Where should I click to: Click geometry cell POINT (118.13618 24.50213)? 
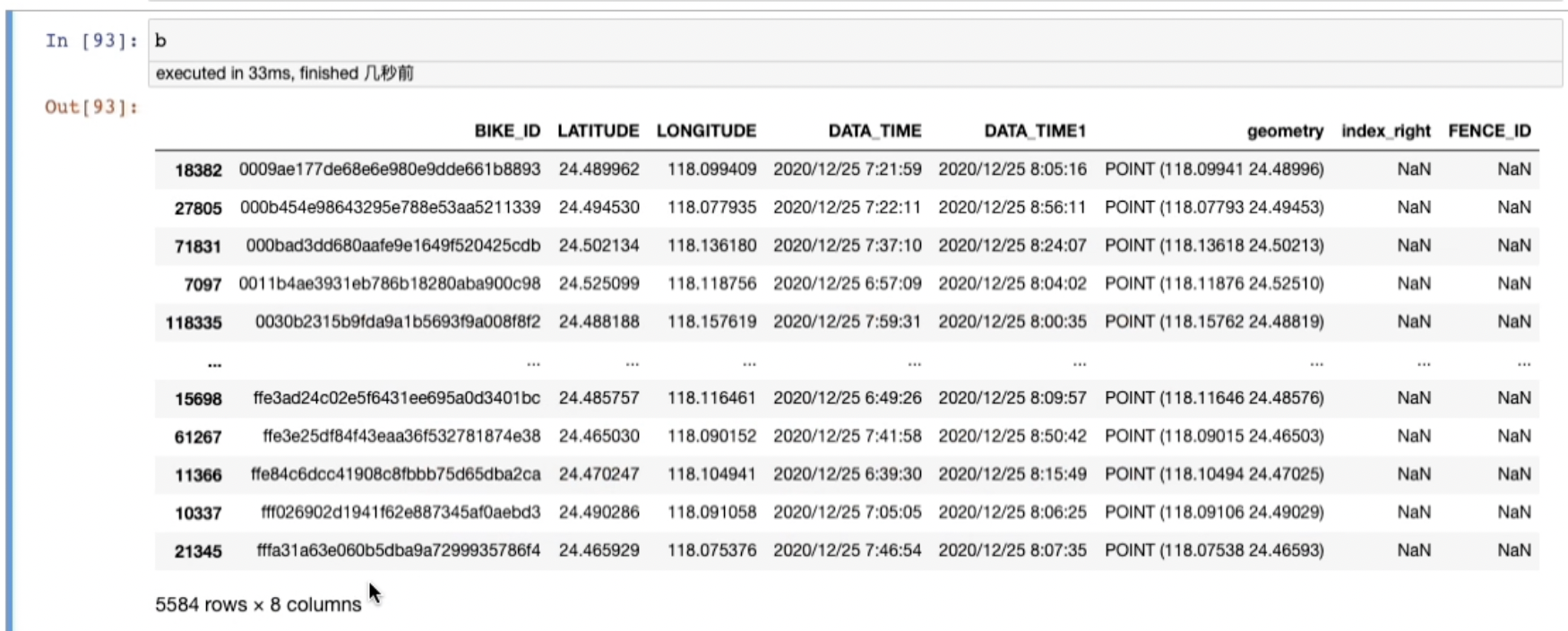(1214, 246)
